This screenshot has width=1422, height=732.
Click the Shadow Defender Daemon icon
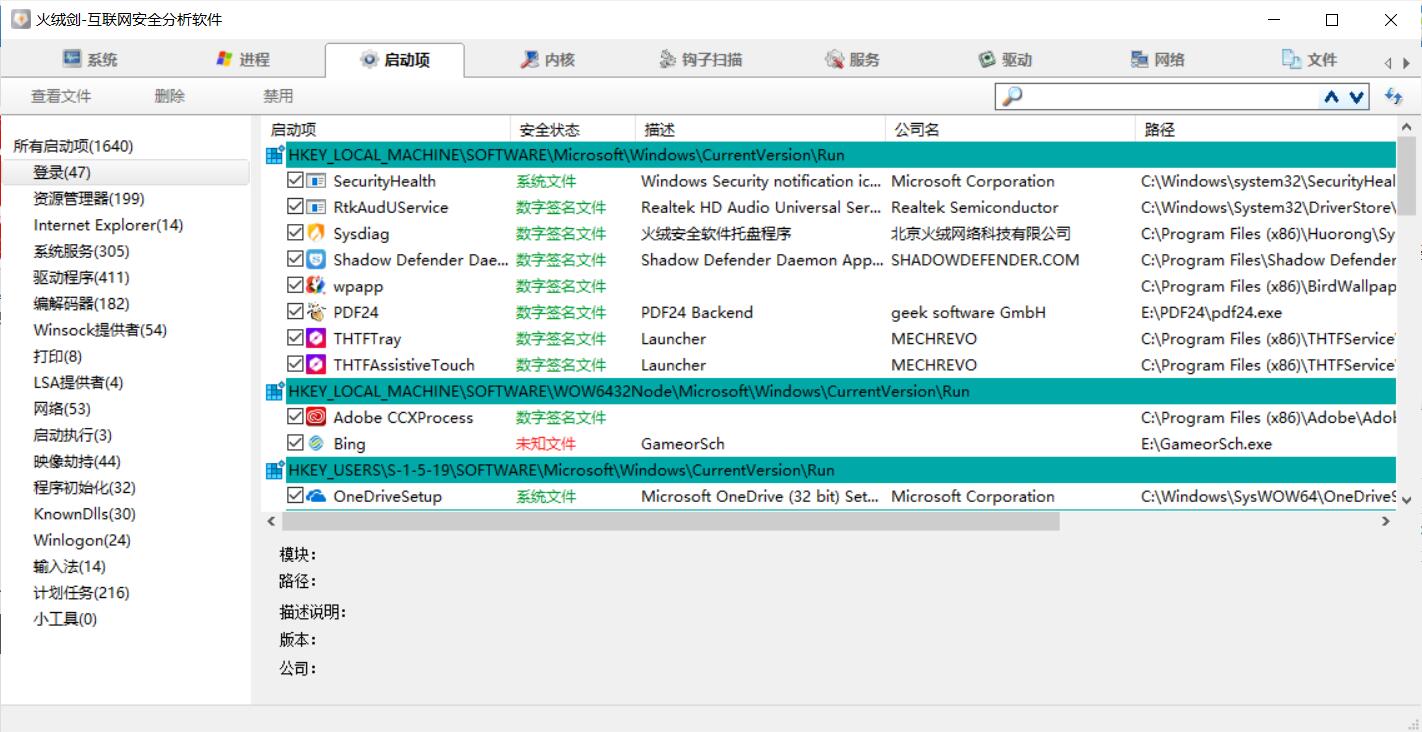(x=316, y=260)
